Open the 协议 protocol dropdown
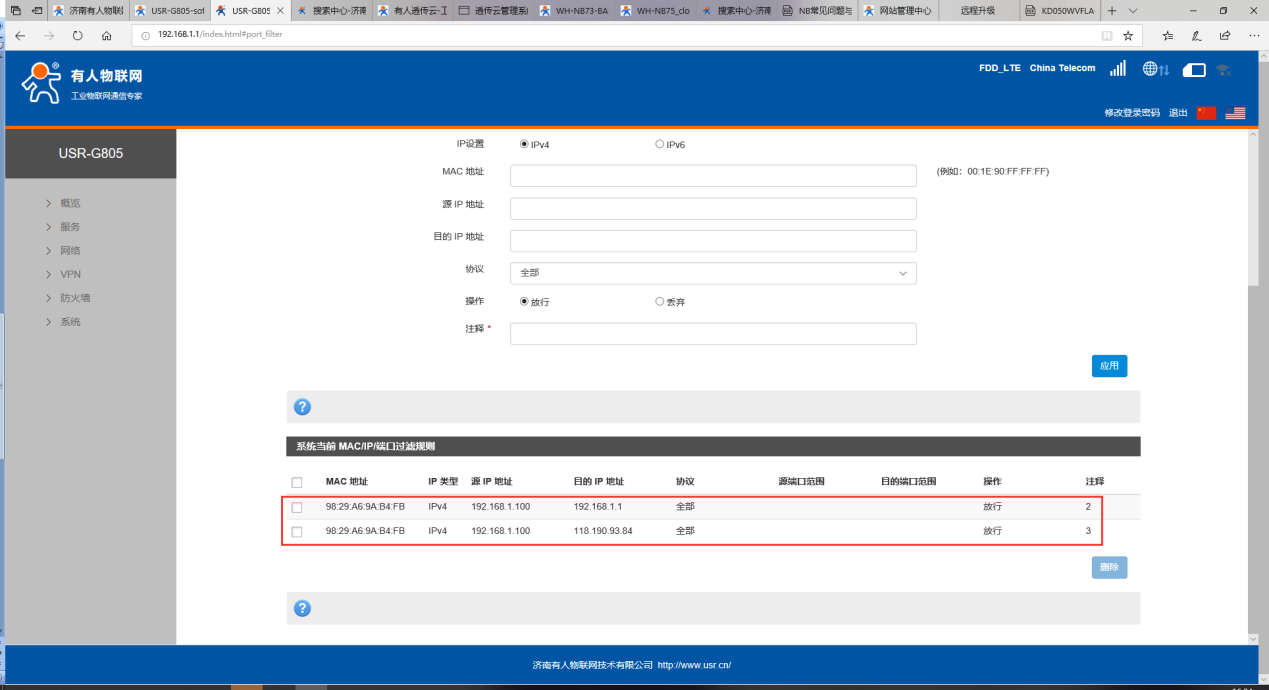Image resolution: width=1269 pixels, height=690 pixels. [713, 273]
